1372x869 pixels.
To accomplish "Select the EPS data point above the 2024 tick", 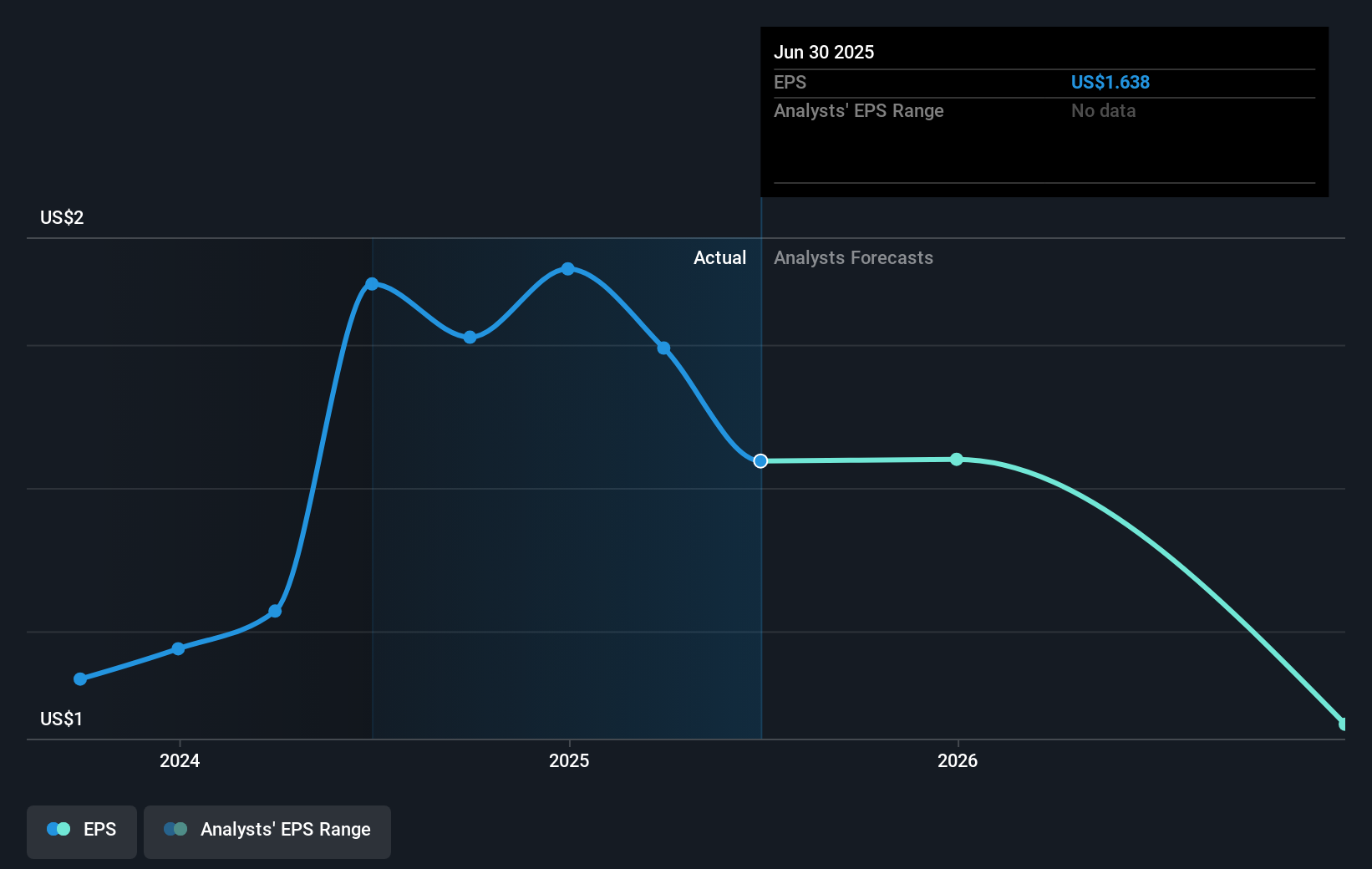I will click(178, 649).
